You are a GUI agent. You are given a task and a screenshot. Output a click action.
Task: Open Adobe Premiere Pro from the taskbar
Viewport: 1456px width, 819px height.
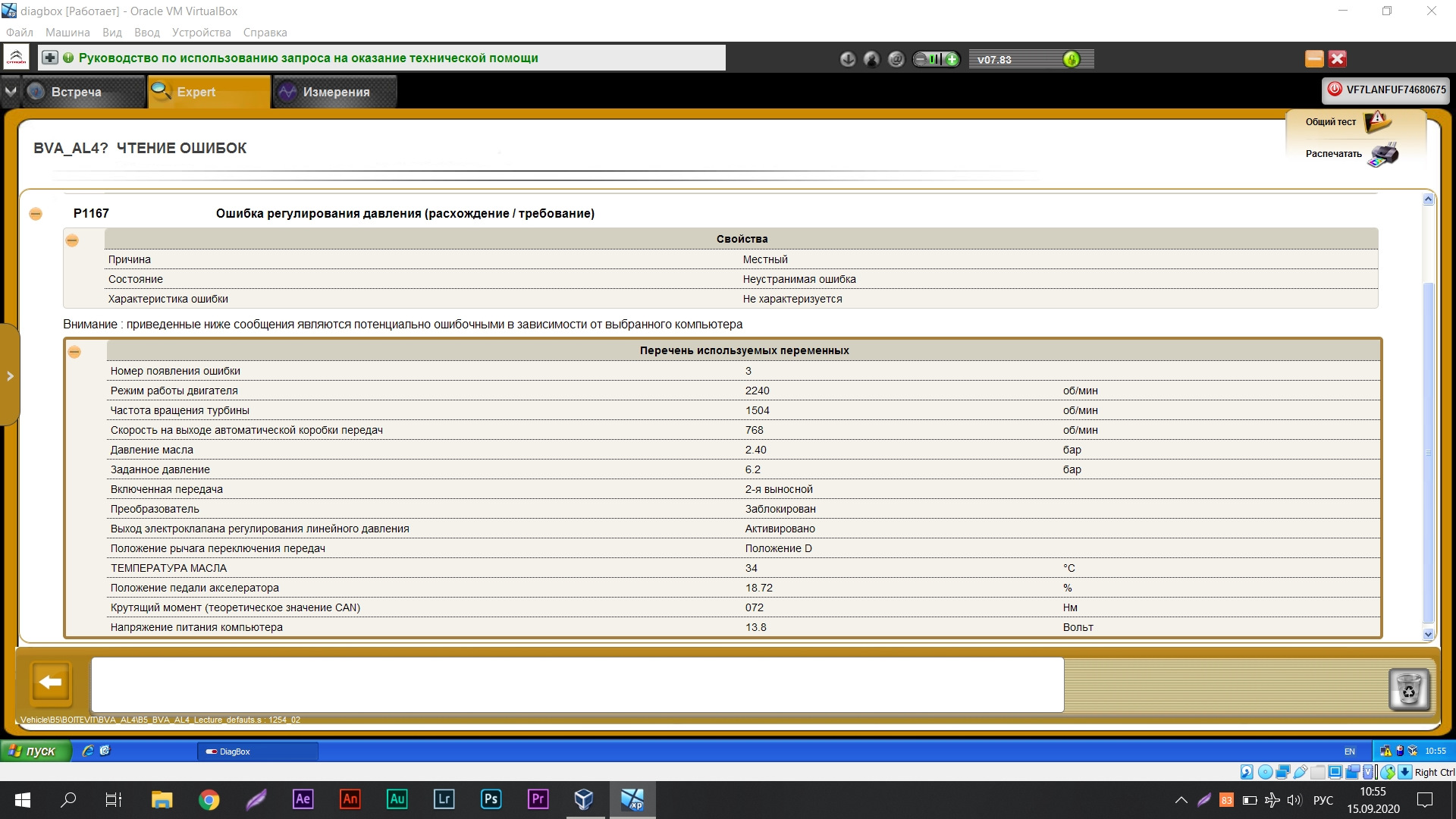click(538, 799)
